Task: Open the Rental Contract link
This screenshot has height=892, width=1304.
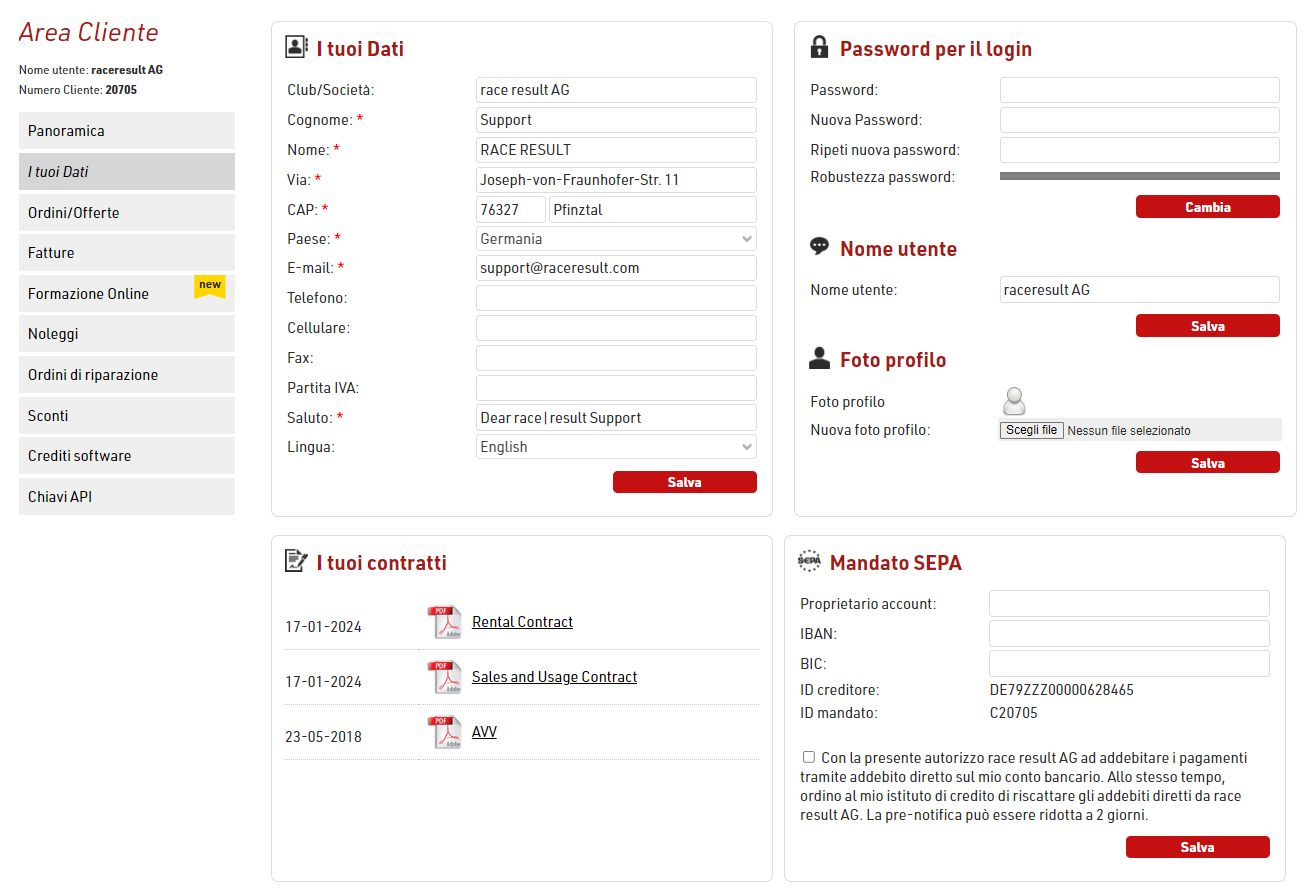Action: coord(522,622)
